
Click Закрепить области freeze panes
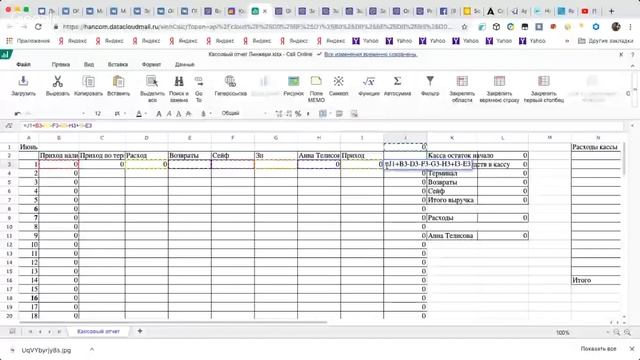point(462,81)
